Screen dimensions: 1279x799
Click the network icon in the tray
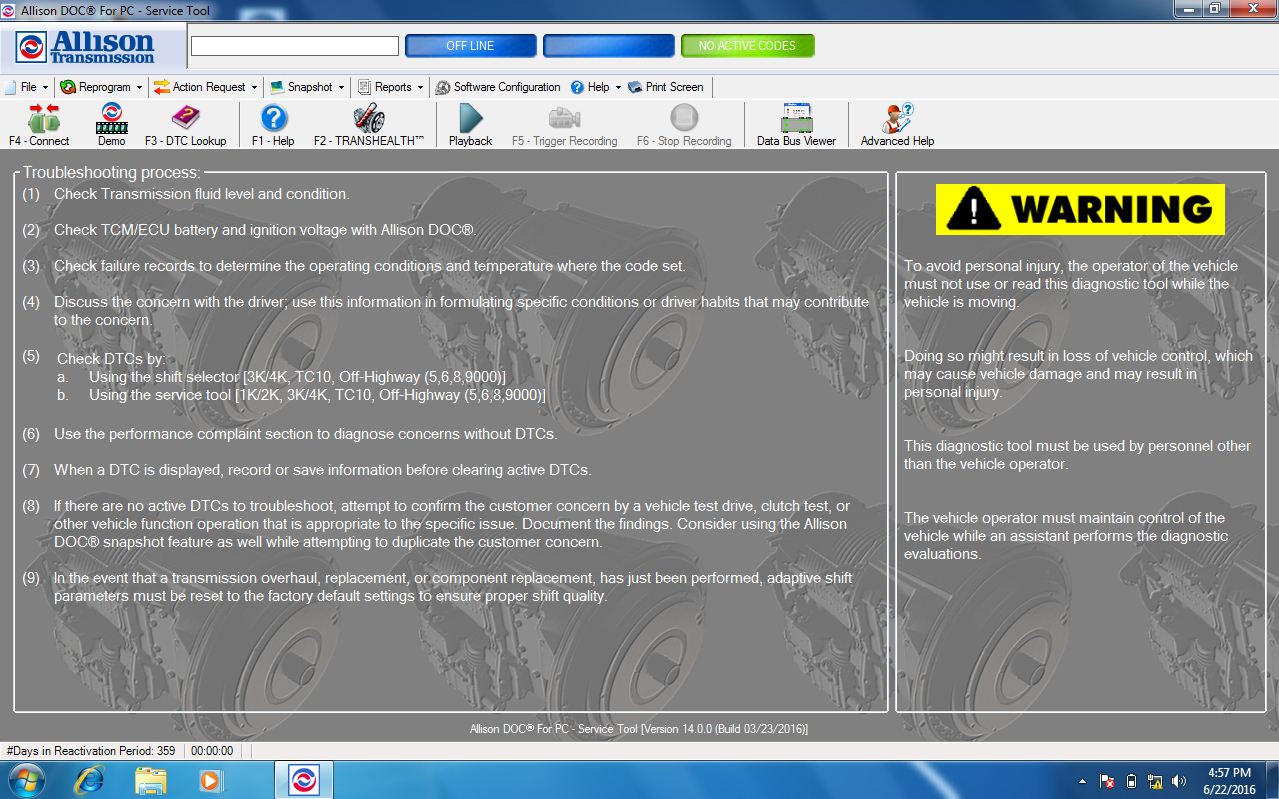tap(1155, 781)
